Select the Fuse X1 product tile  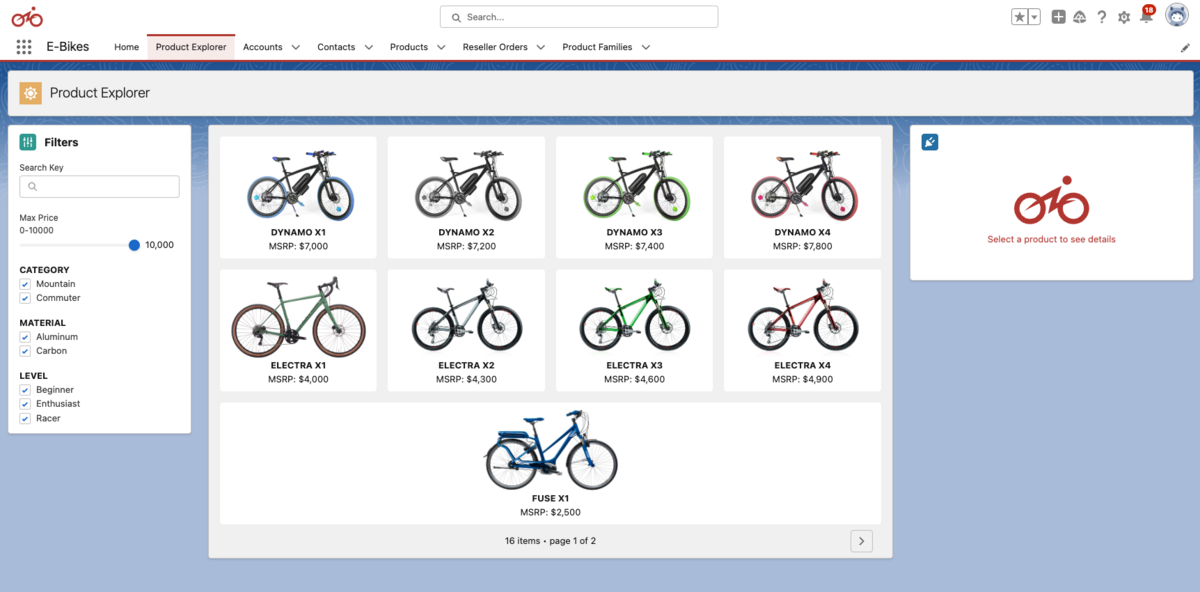point(550,463)
